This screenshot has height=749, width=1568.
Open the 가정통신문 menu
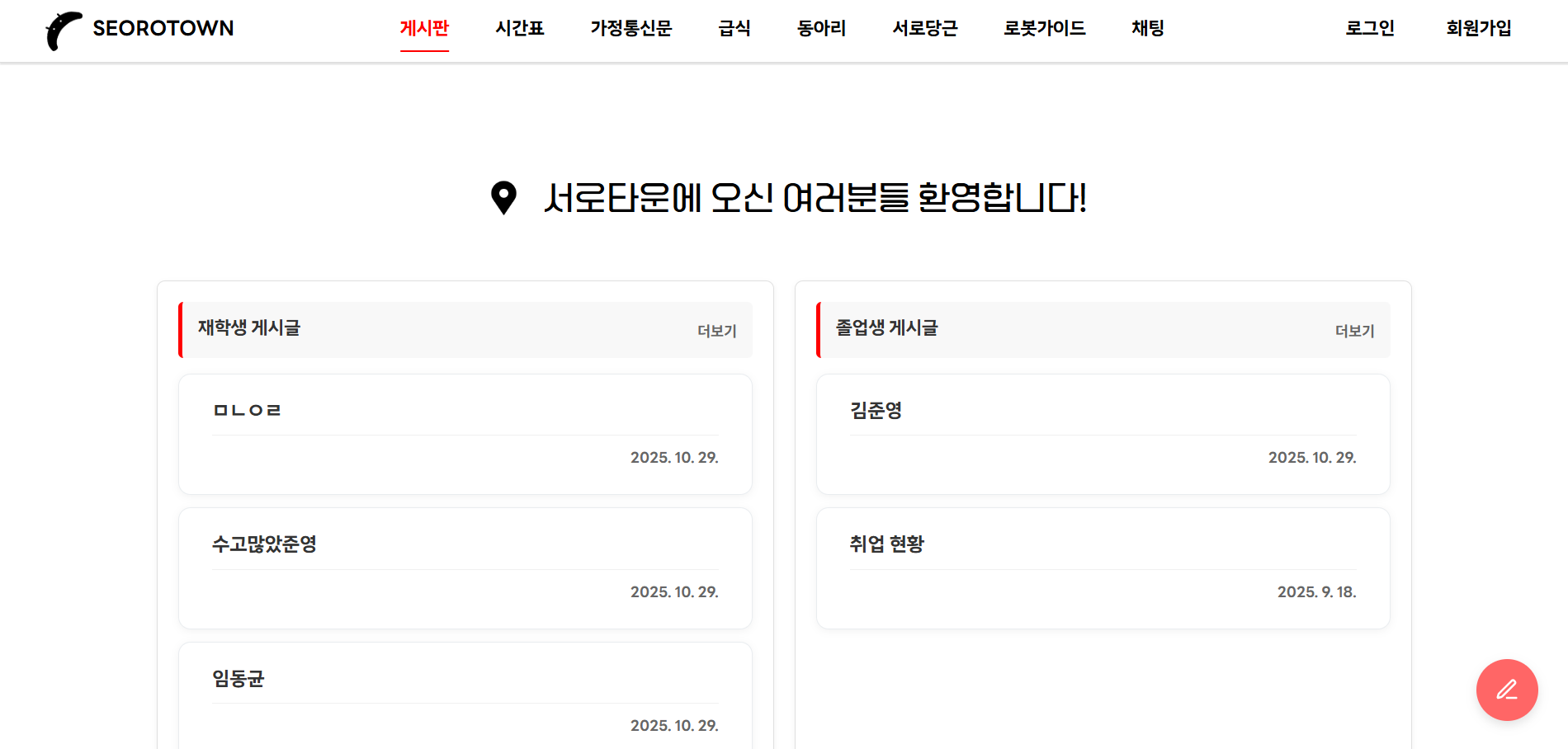pyautogui.click(x=631, y=29)
